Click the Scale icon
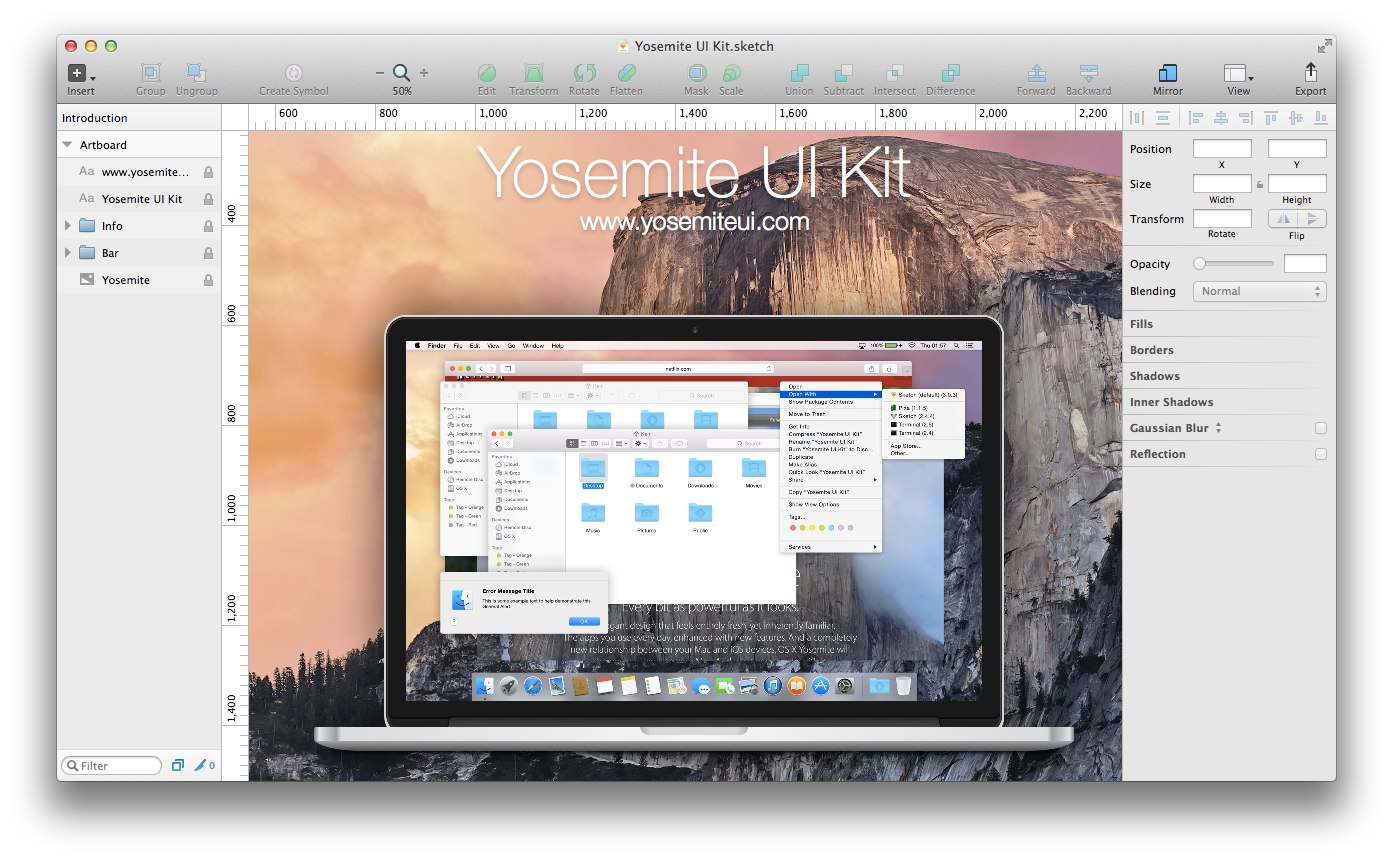This screenshot has width=1393, height=860. 731,73
